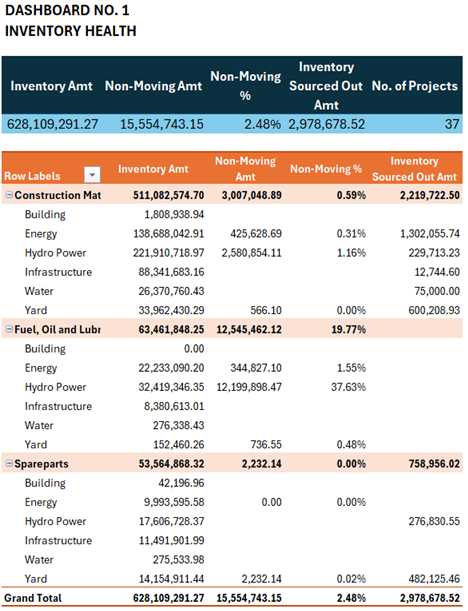Collapse the Fuel, Oil and Lubr group
Image resolution: width=468 pixels, height=611 pixels.
tap(9, 329)
